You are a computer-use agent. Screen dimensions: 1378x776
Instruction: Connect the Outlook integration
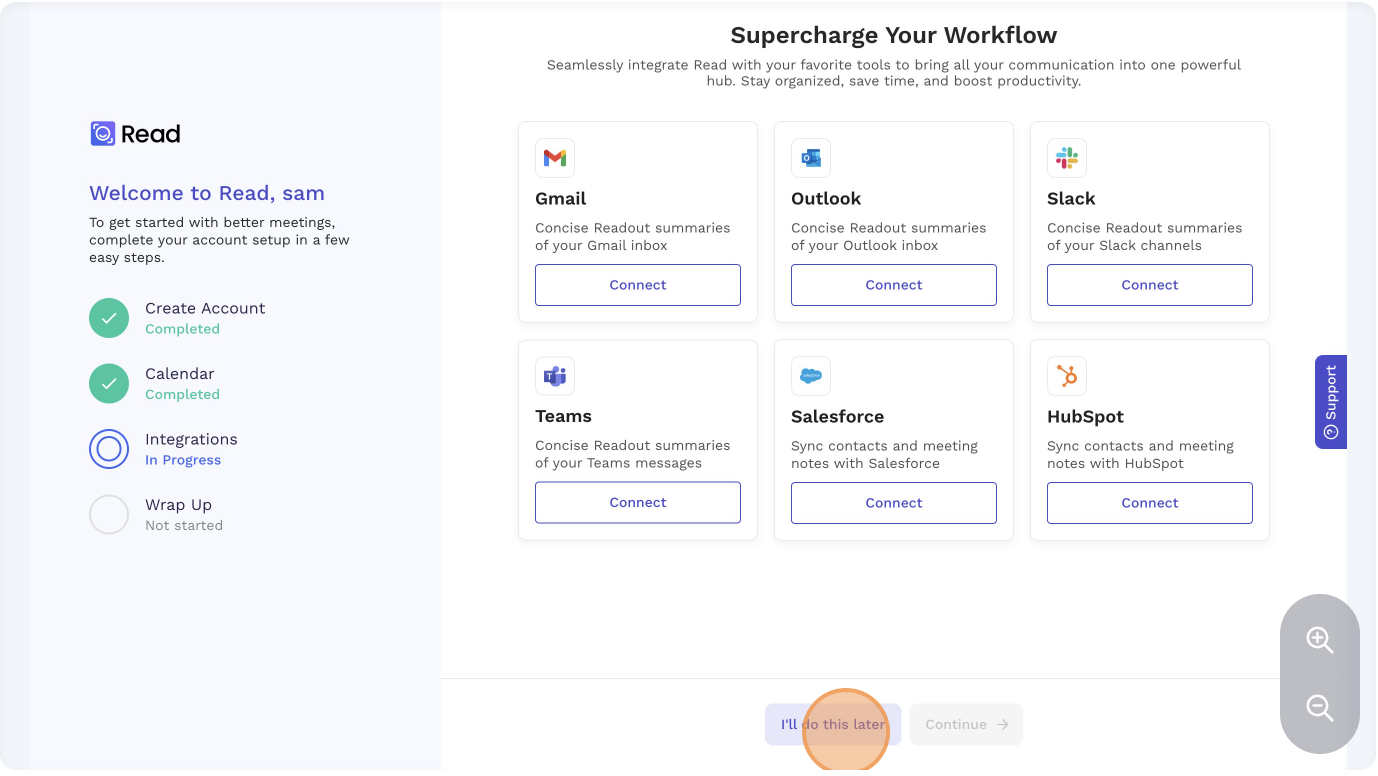point(894,285)
